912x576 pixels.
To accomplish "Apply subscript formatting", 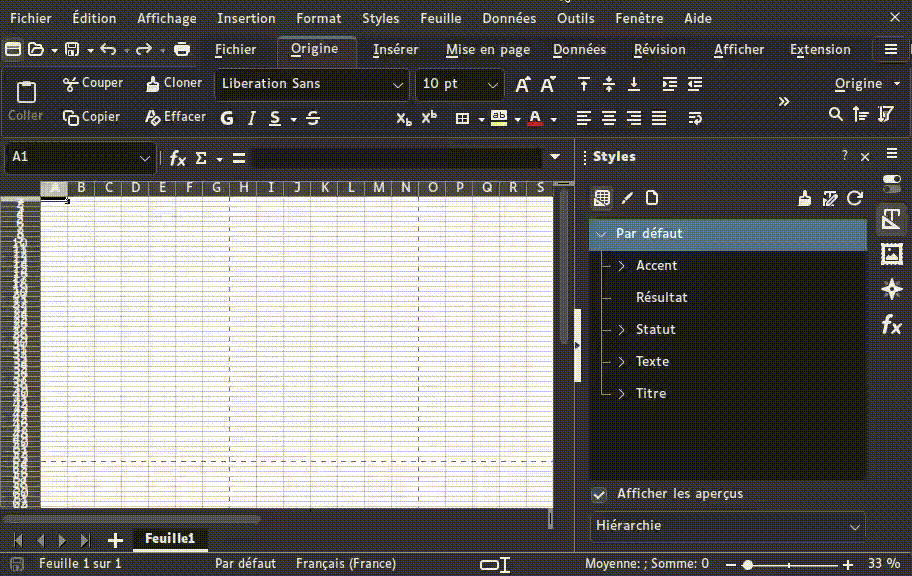I will [x=404, y=119].
